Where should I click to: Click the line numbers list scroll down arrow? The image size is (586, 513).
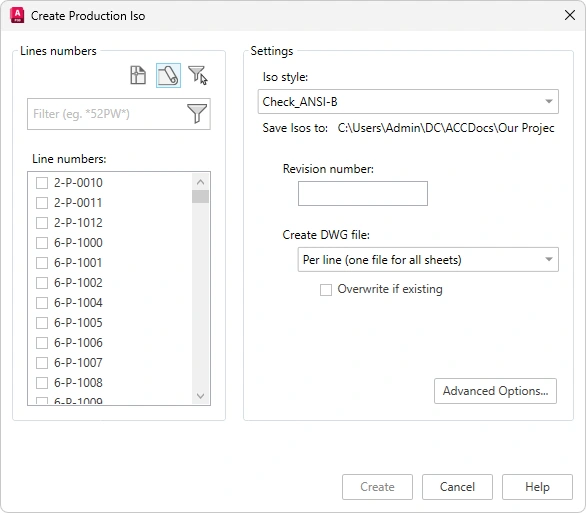200,396
